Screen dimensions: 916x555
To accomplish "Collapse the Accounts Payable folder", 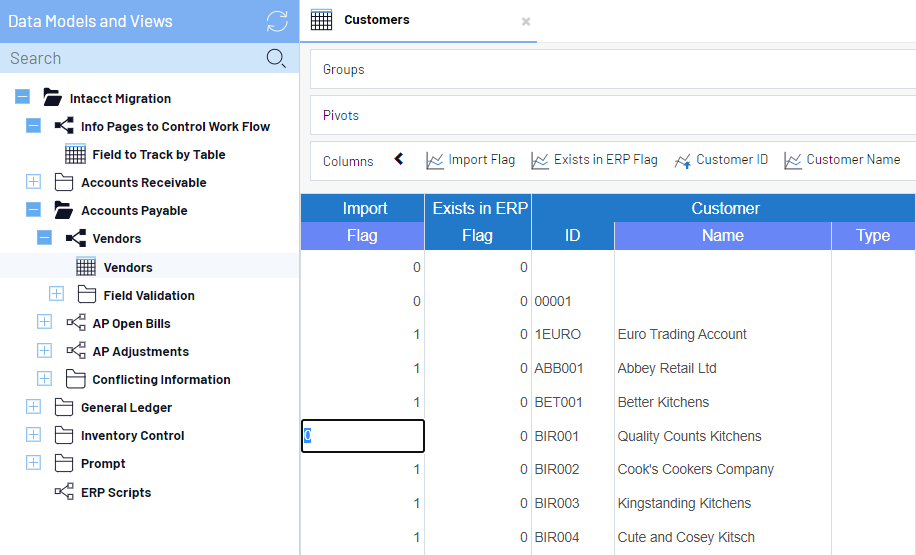I will [33, 210].
